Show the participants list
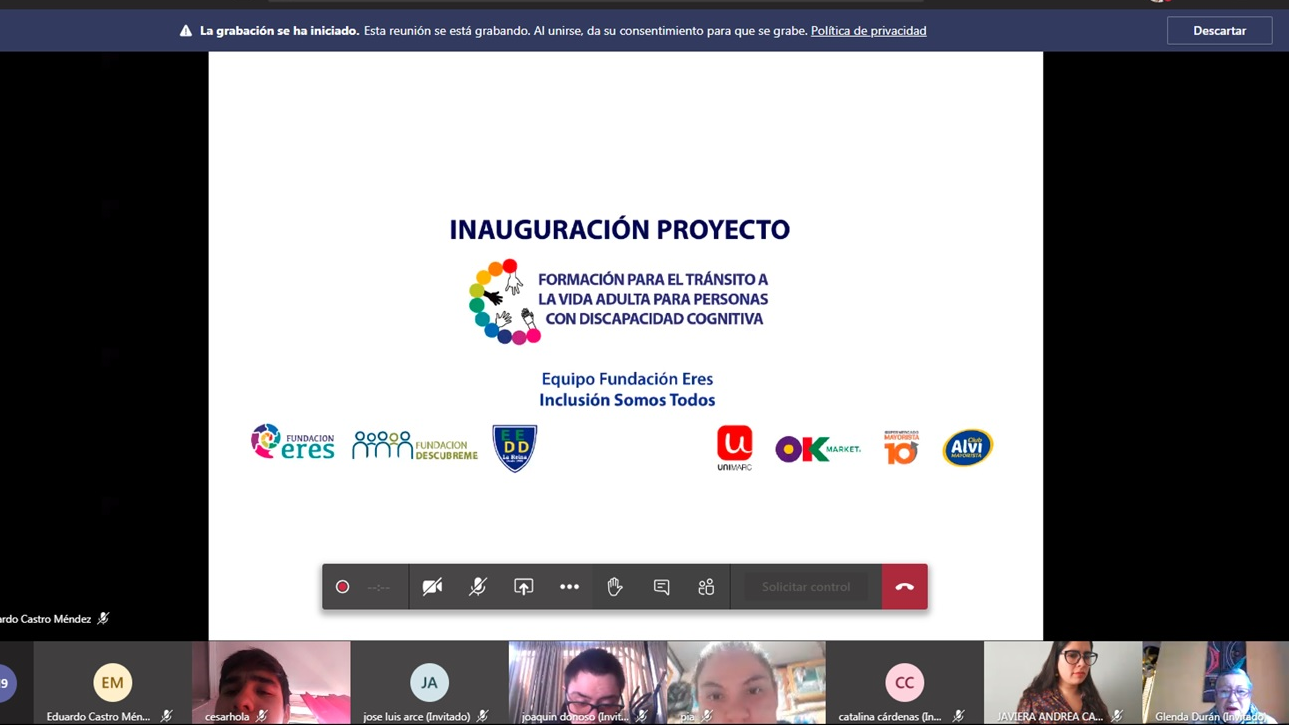 706,587
